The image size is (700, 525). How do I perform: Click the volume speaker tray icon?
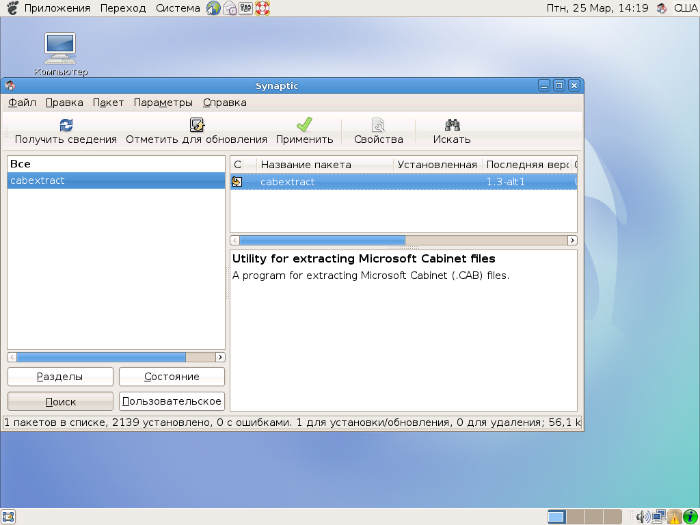point(643,517)
